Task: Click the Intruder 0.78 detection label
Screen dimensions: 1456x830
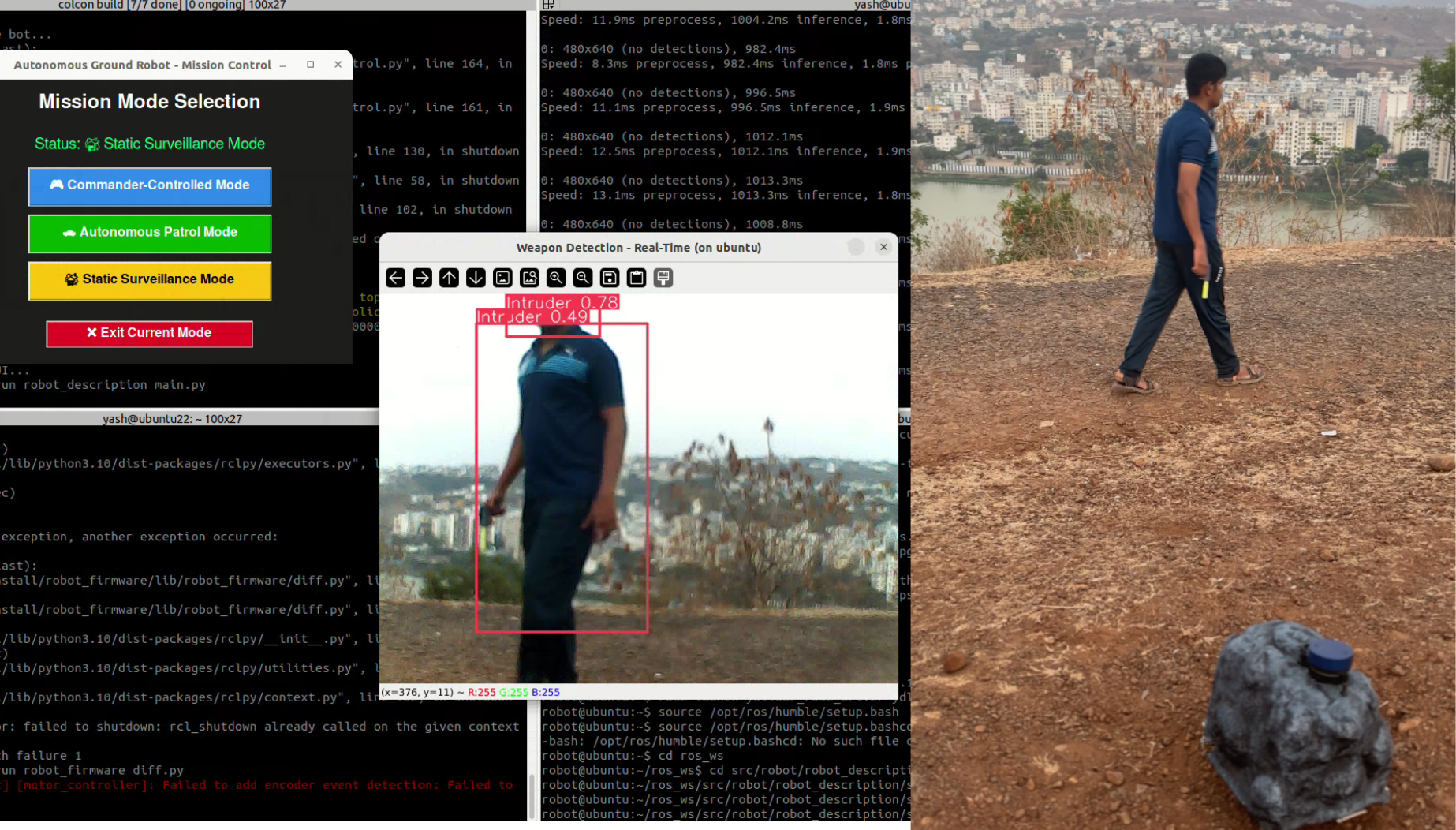Action: pos(562,302)
